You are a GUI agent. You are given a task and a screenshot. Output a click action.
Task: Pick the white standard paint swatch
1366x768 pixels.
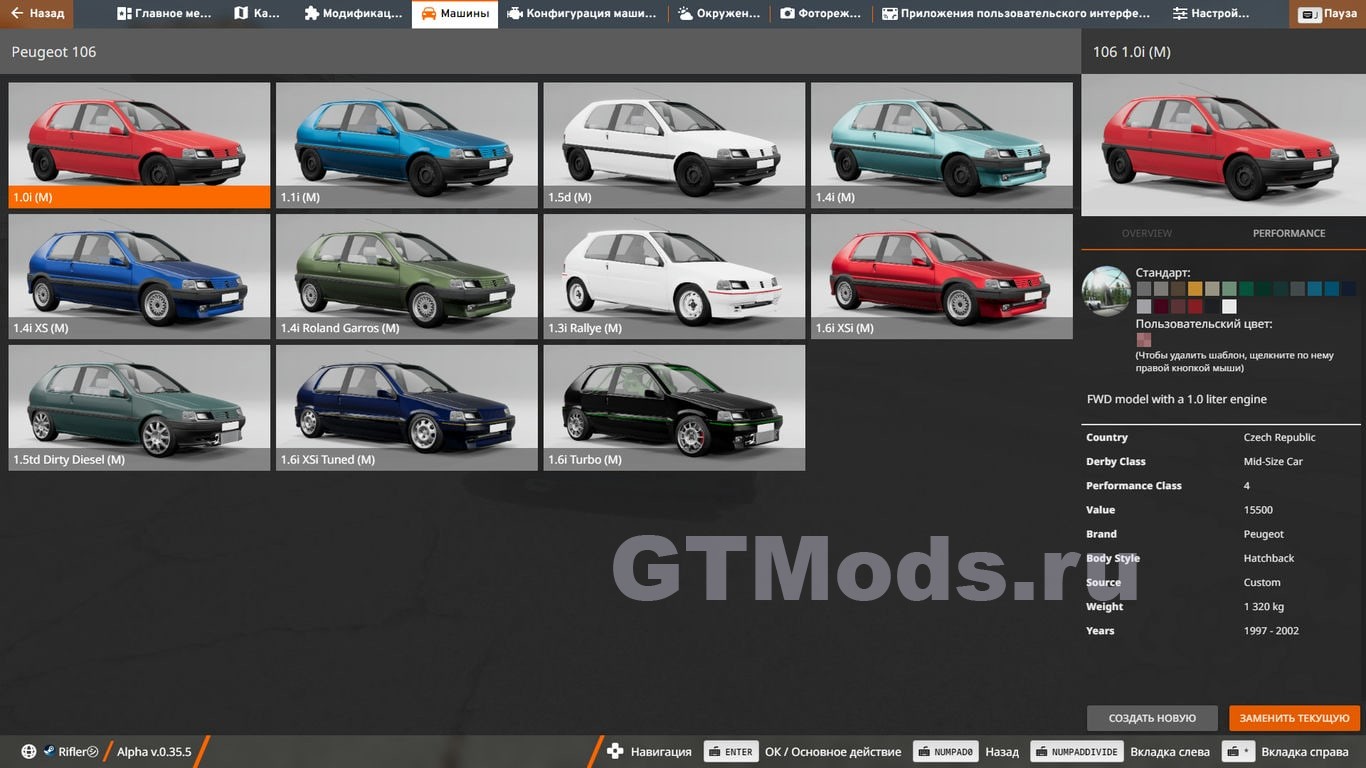point(1229,307)
